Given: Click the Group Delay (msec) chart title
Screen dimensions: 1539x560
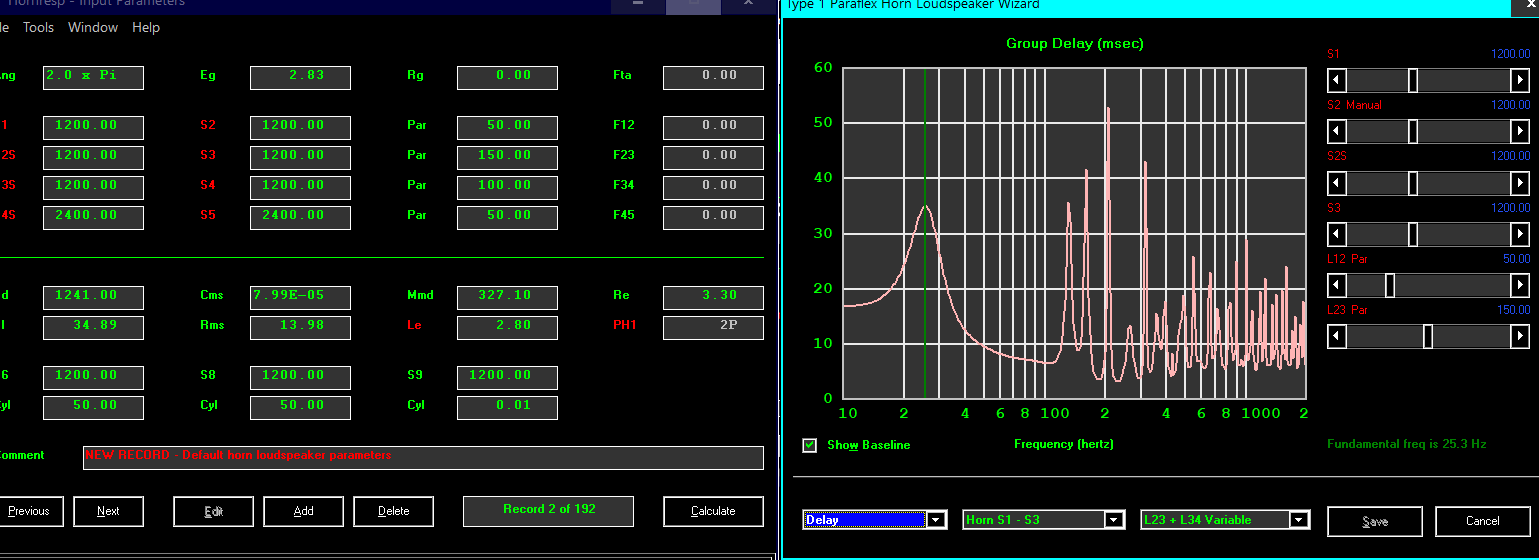Looking at the screenshot, I should click(1074, 43).
